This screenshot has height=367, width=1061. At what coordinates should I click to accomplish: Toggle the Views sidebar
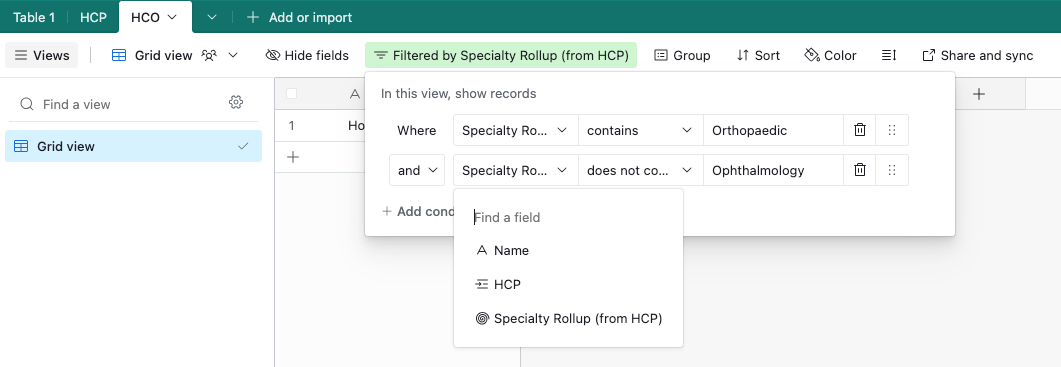tap(42, 56)
